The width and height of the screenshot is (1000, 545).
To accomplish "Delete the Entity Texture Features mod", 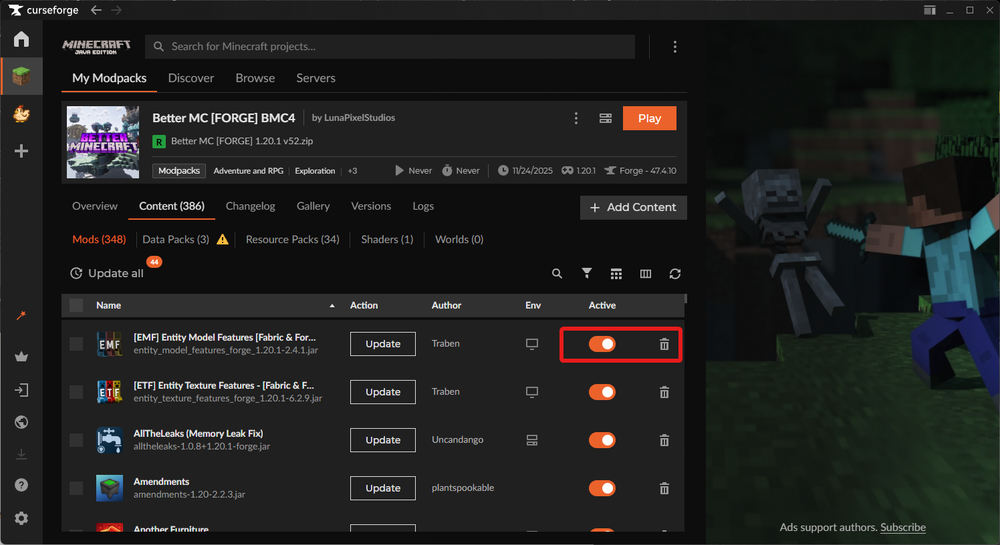I will [x=664, y=392].
